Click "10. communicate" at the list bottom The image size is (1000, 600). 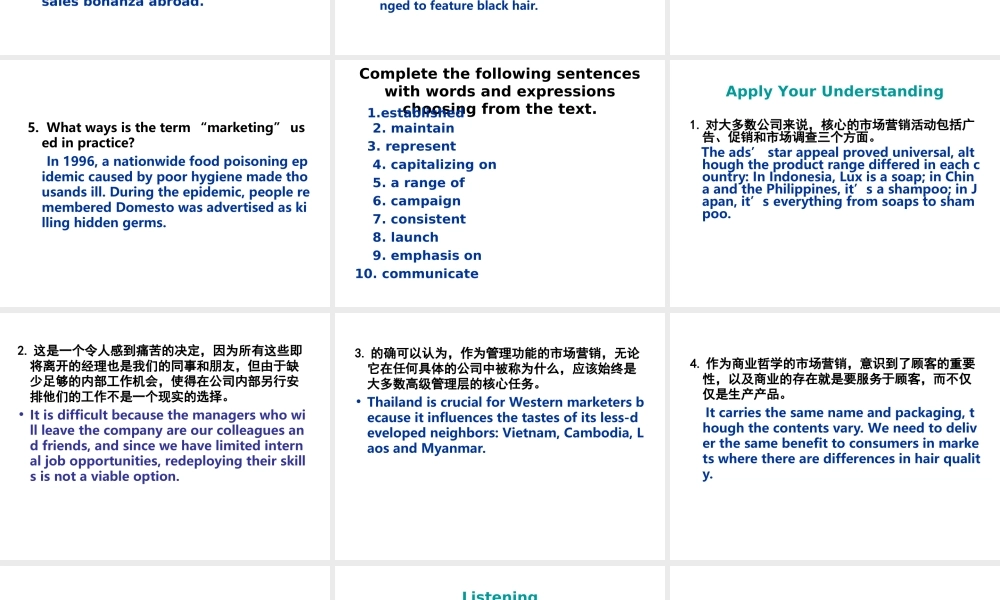(416, 273)
